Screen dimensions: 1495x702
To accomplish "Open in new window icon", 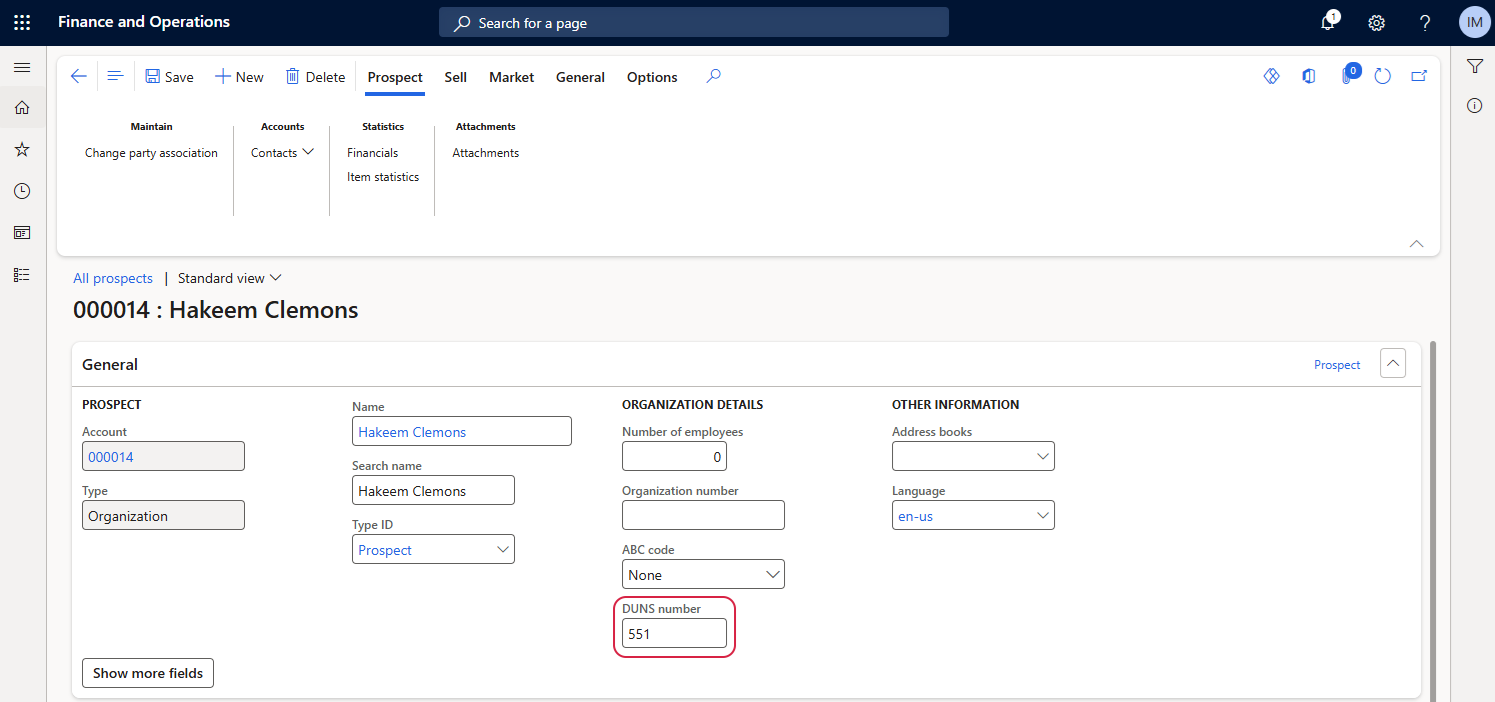I will click(x=1418, y=77).
